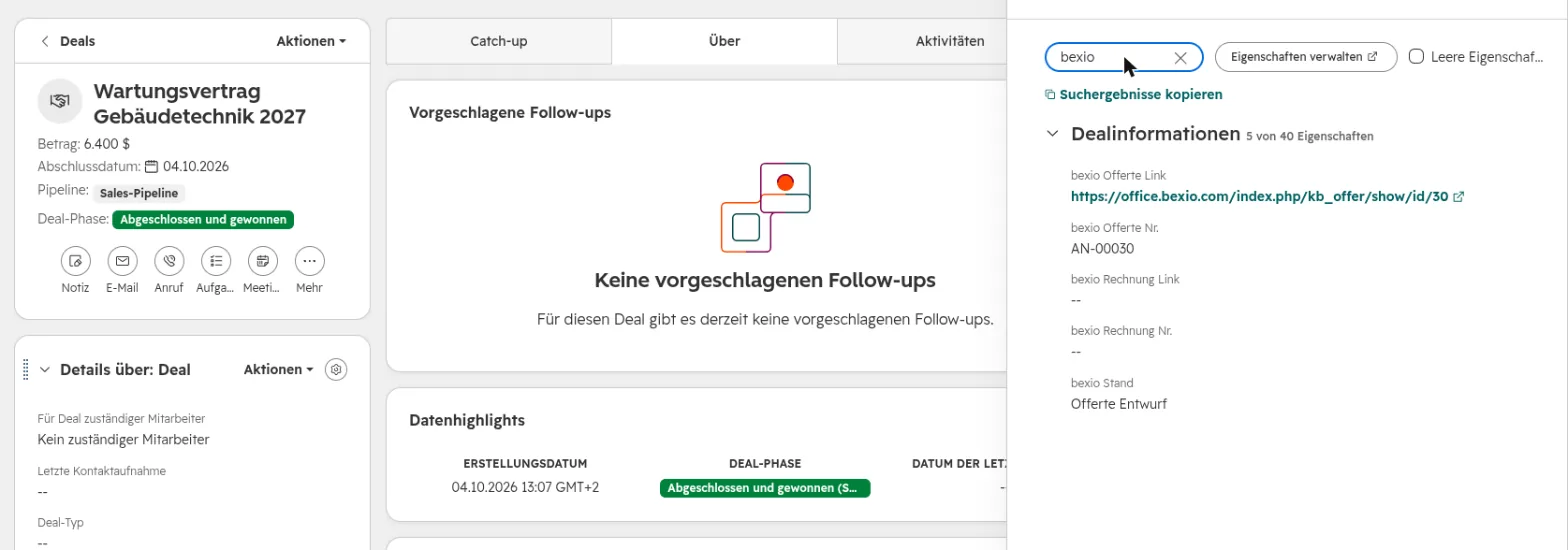Click Kein zuständiger Mitarbeiter owner value
This screenshot has width=1568, height=550.
pos(124,439)
